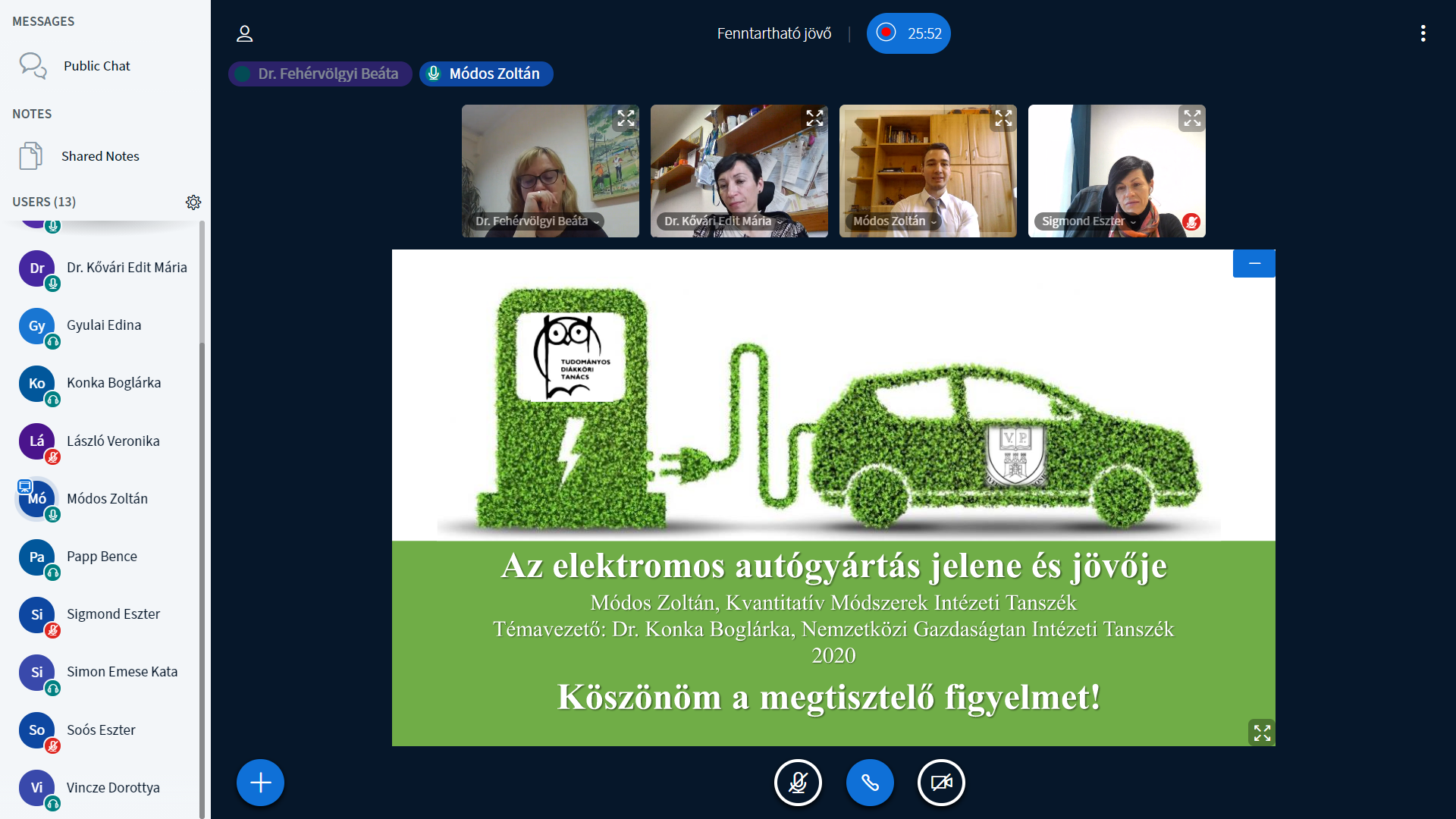This screenshot has width=1456, height=819.
Task: Click the blue plus actions button
Action: click(x=260, y=782)
